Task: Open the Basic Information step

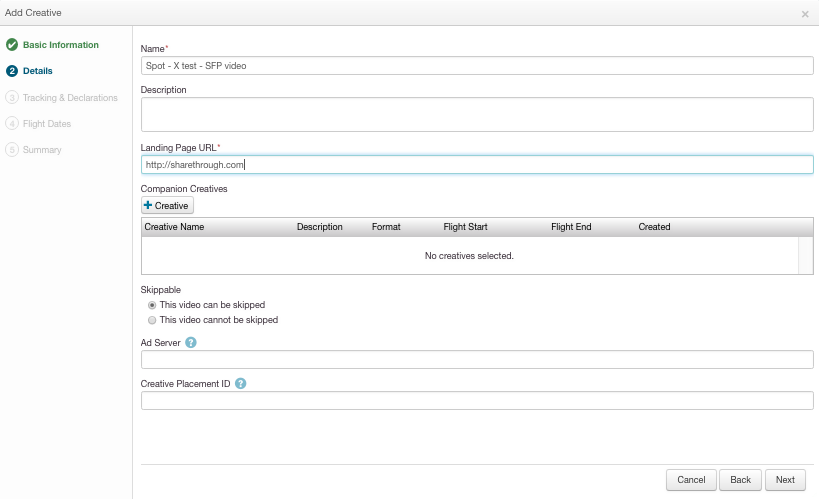Action: pos(61,45)
